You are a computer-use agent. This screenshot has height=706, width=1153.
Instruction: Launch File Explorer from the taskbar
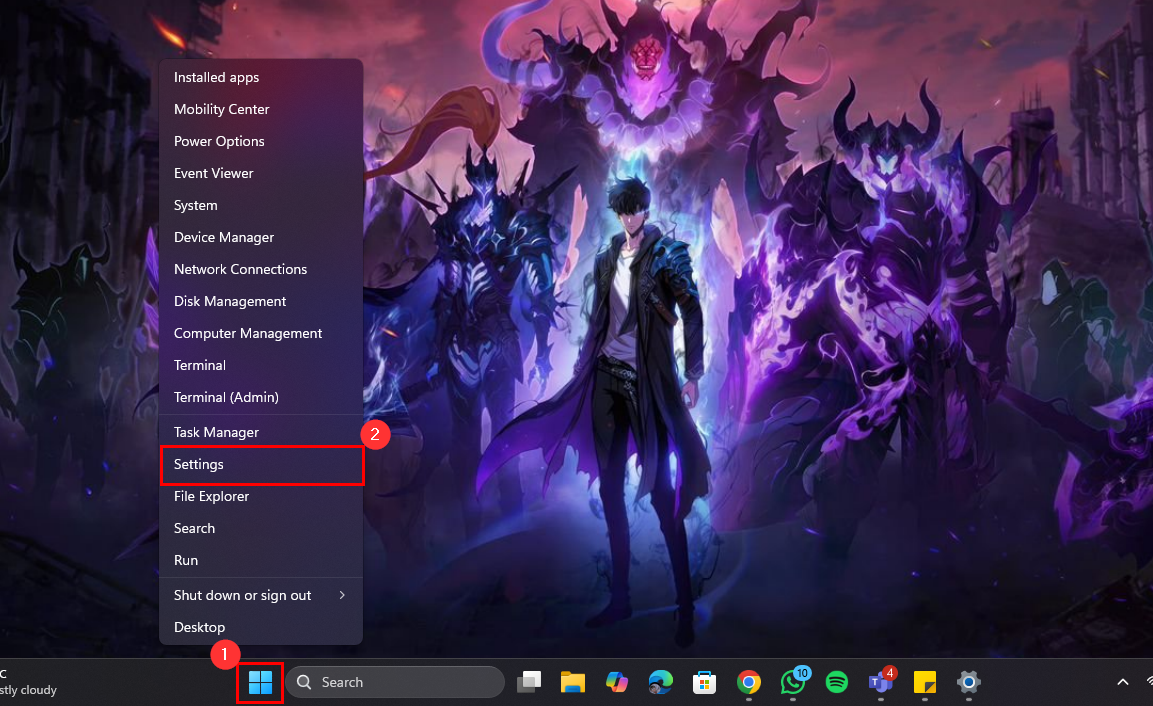click(572, 683)
